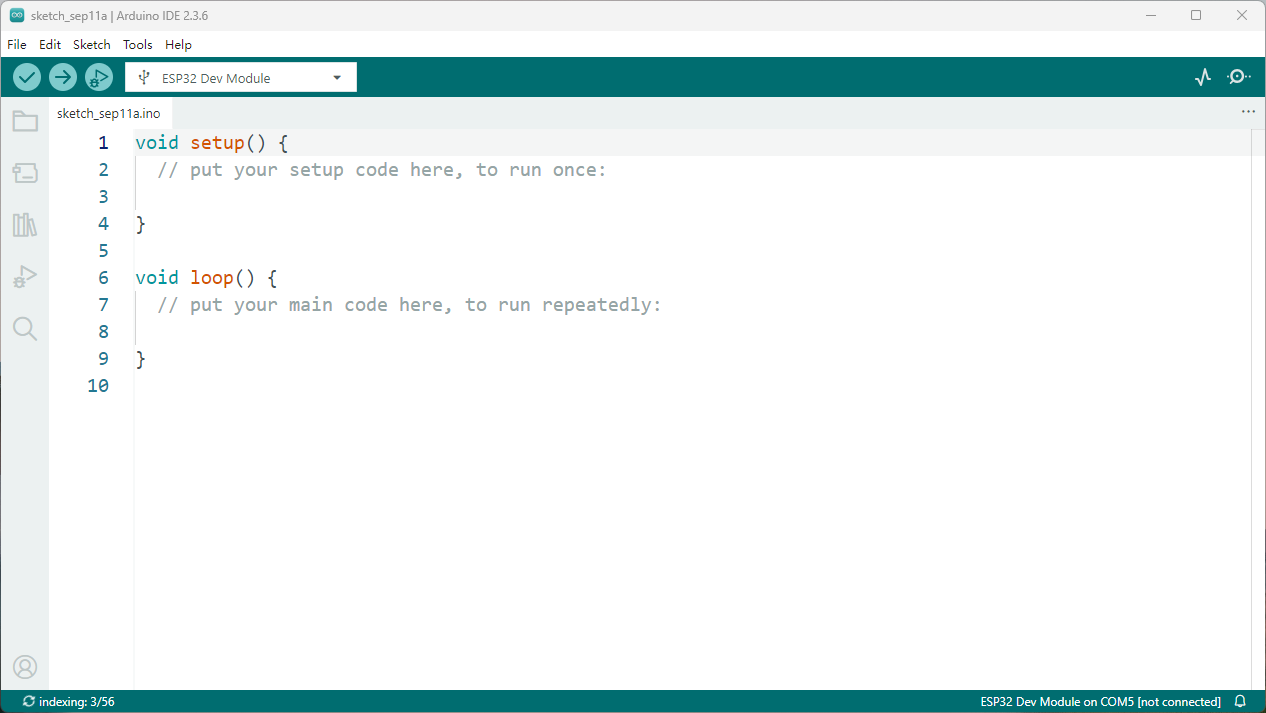This screenshot has width=1266, height=713.
Task: Click ESP32 Dev Module on COM5 status text
Action: click(x=1101, y=702)
